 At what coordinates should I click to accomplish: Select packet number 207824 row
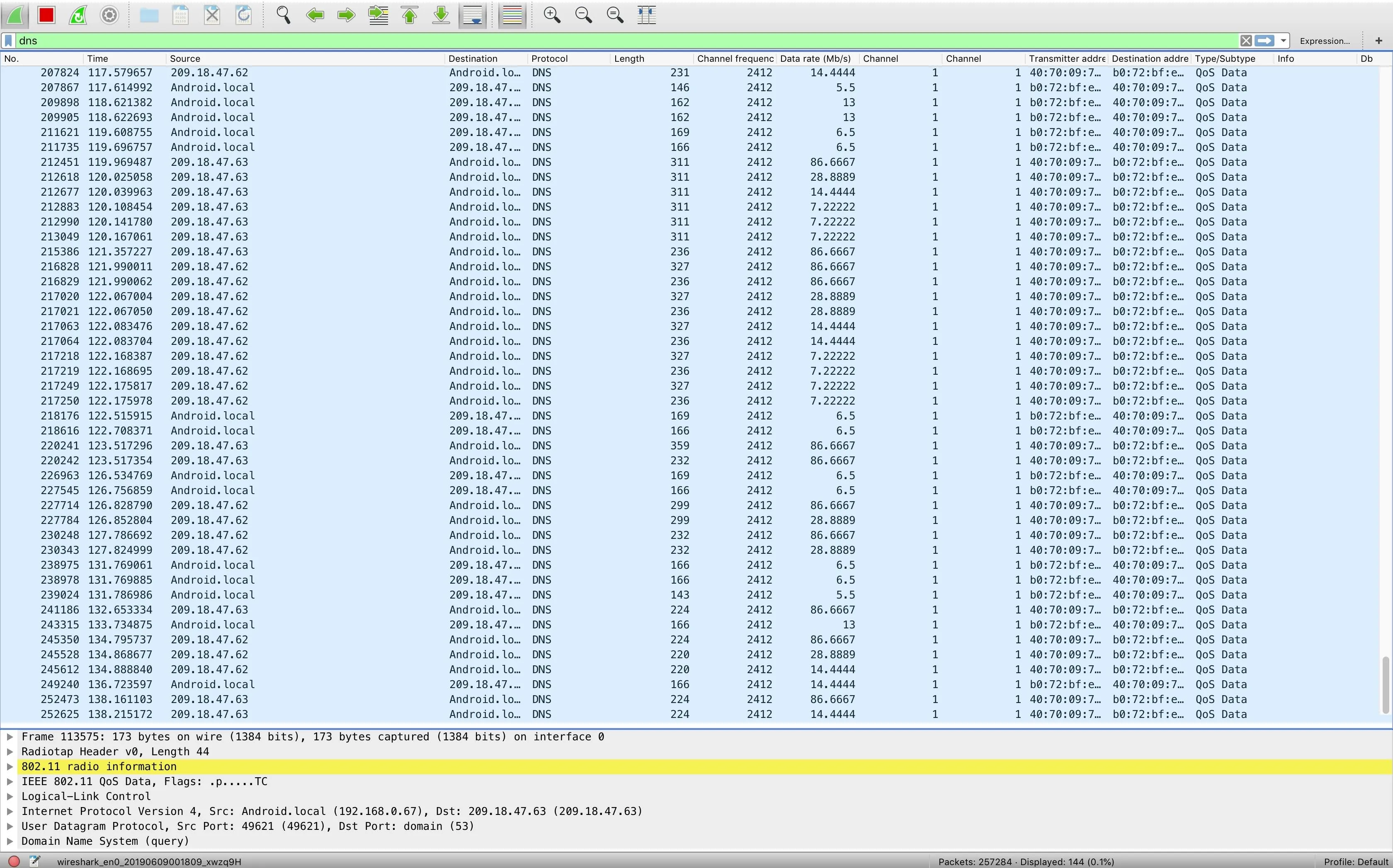pyautogui.click(x=689, y=72)
